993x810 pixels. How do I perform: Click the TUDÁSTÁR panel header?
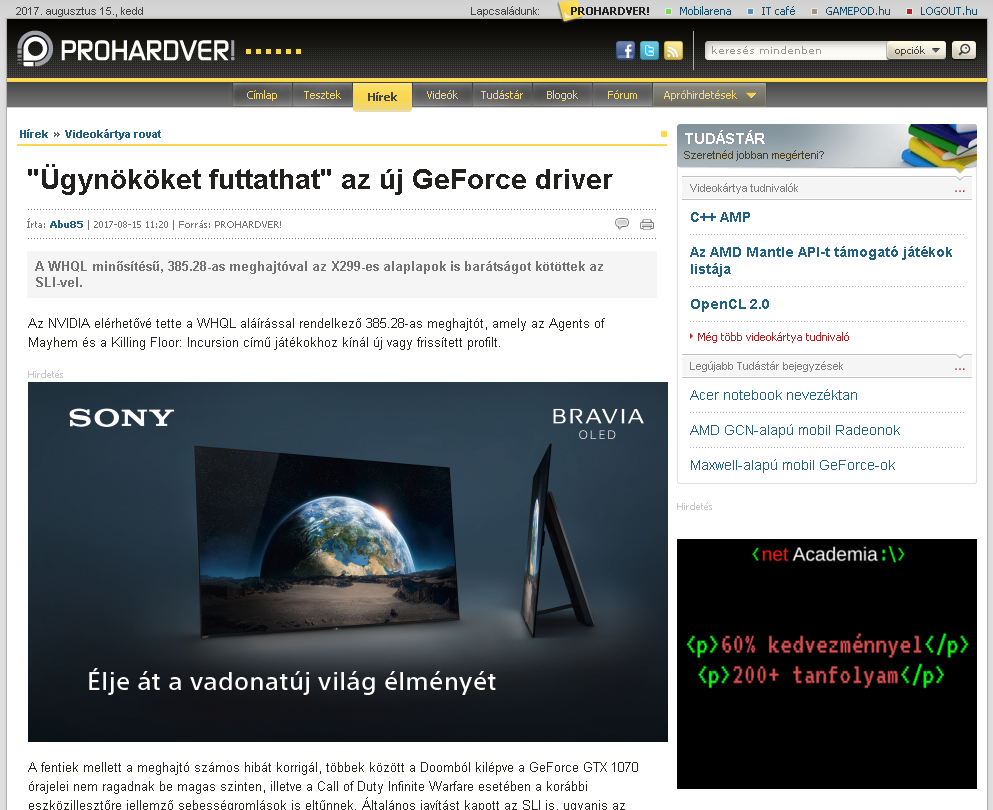point(826,146)
